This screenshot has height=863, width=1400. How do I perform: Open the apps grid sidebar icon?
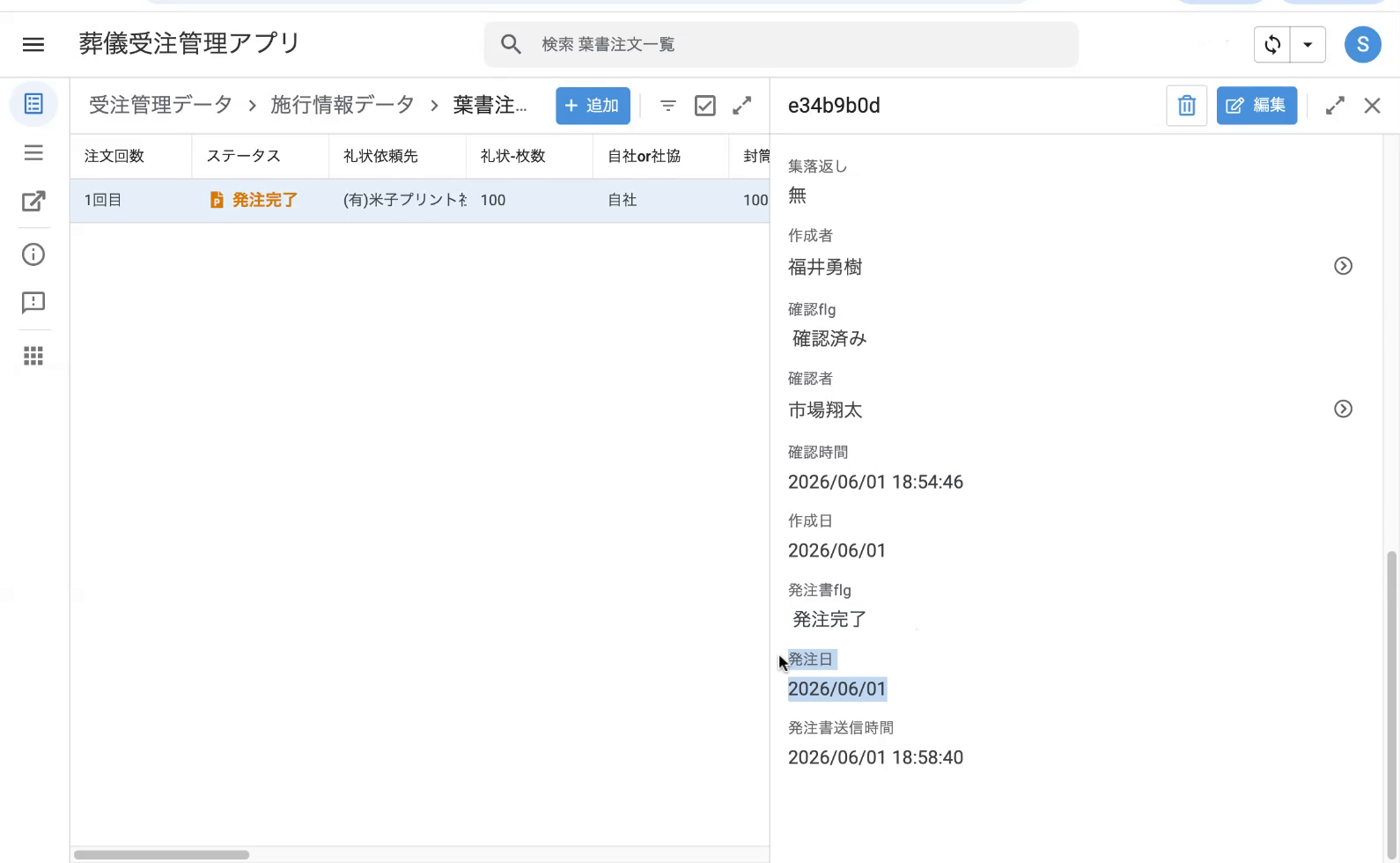coord(33,356)
